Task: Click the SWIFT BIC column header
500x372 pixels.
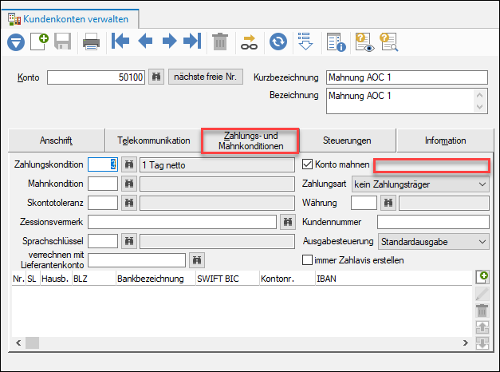Action: pyautogui.click(x=227, y=279)
